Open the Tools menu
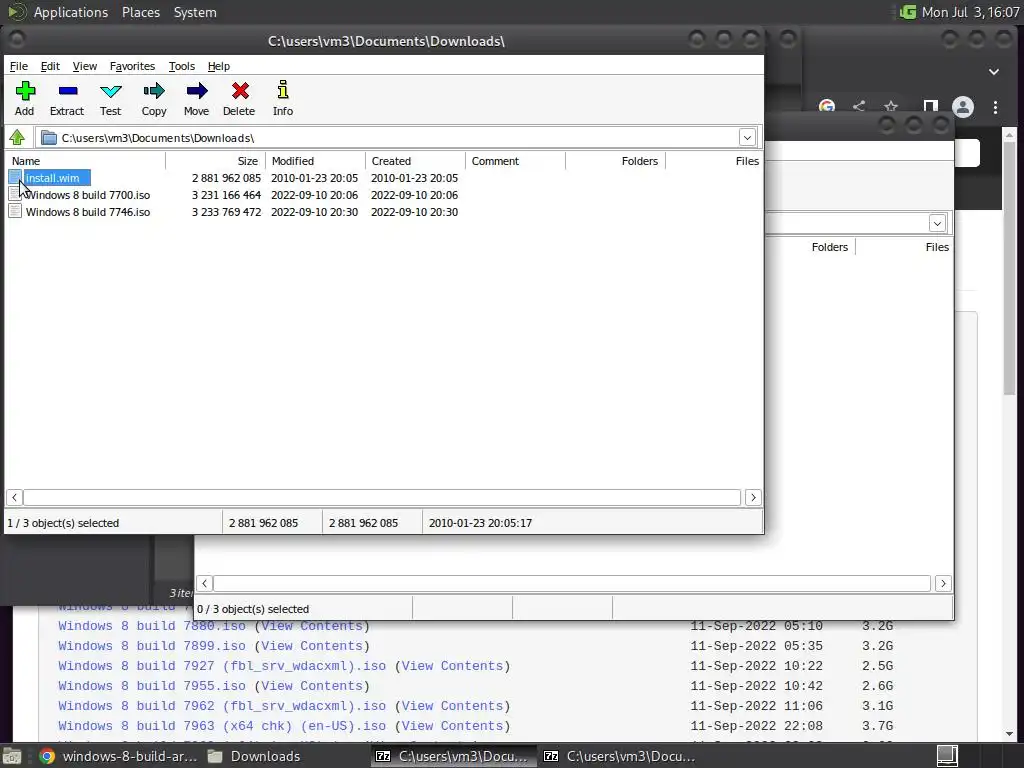This screenshot has width=1024, height=768. pos(182,66)
